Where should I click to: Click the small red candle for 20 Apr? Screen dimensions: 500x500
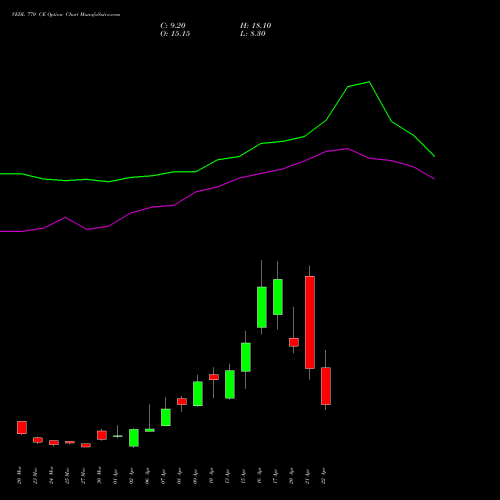(x=294, y=342)
